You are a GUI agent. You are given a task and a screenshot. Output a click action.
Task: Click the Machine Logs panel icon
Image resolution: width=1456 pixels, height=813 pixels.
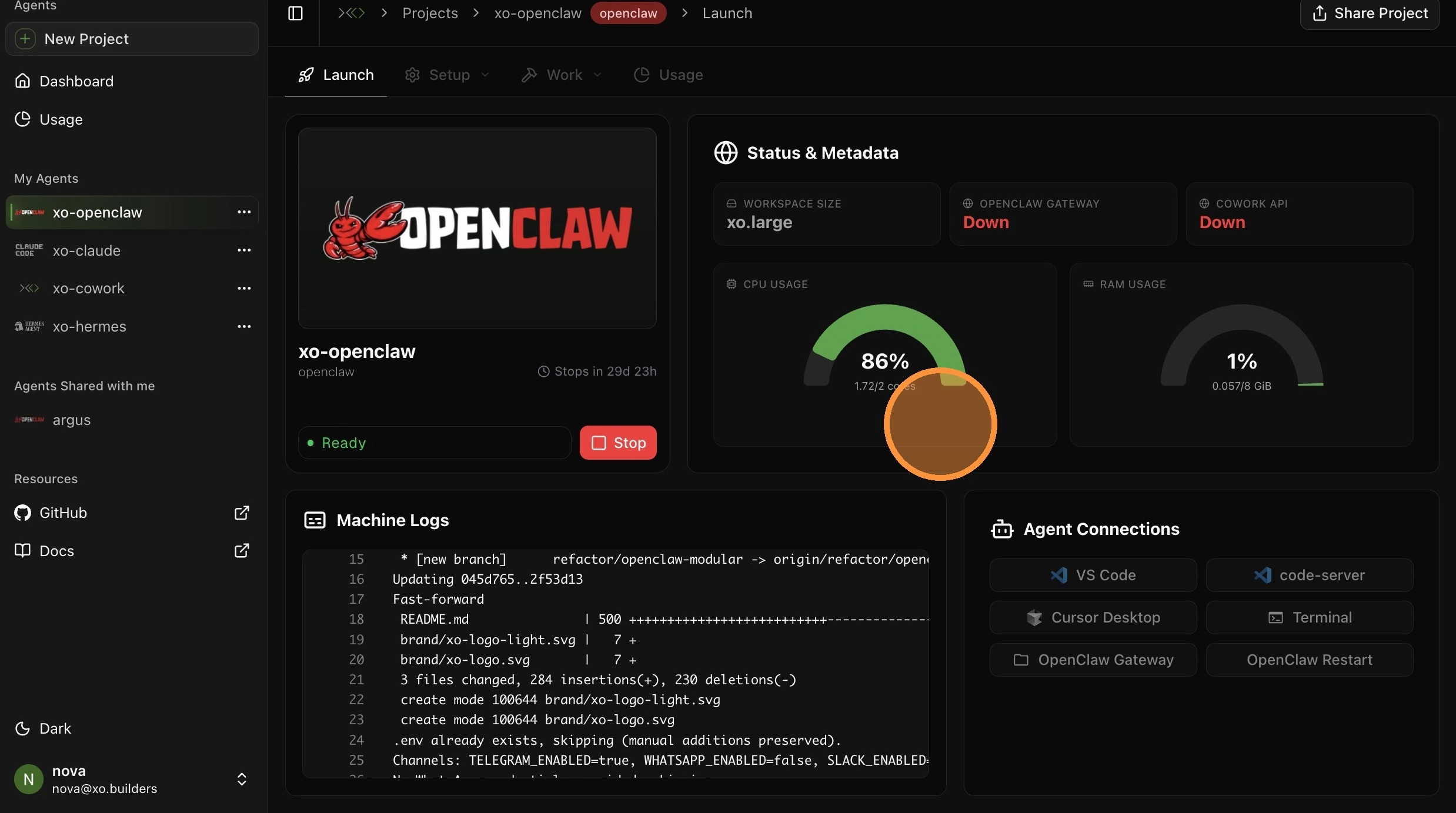pos(315,520)
